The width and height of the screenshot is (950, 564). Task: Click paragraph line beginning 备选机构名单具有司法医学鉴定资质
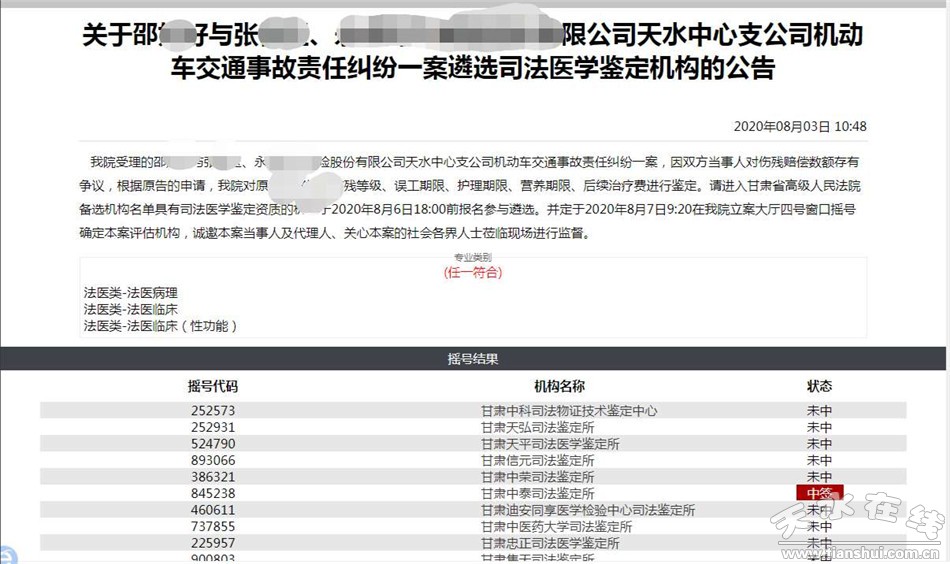[468, 210]
